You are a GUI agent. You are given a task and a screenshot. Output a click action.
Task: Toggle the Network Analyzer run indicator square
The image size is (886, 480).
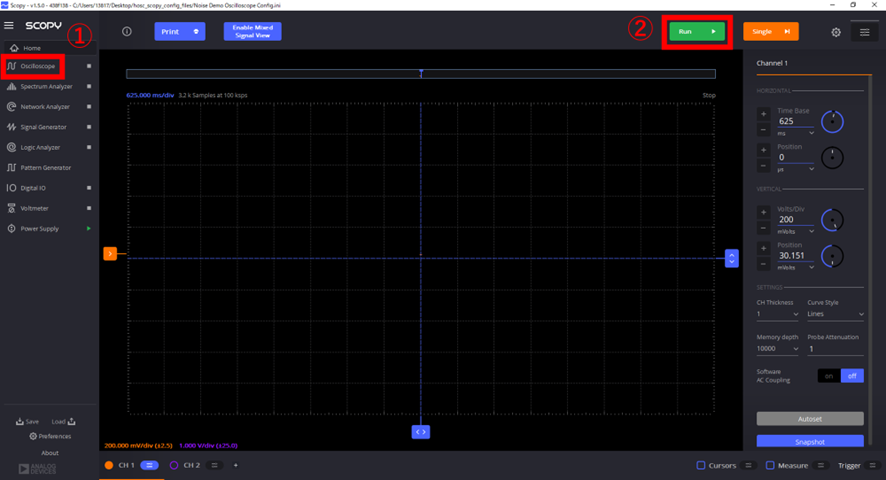[x=89, y=107]
